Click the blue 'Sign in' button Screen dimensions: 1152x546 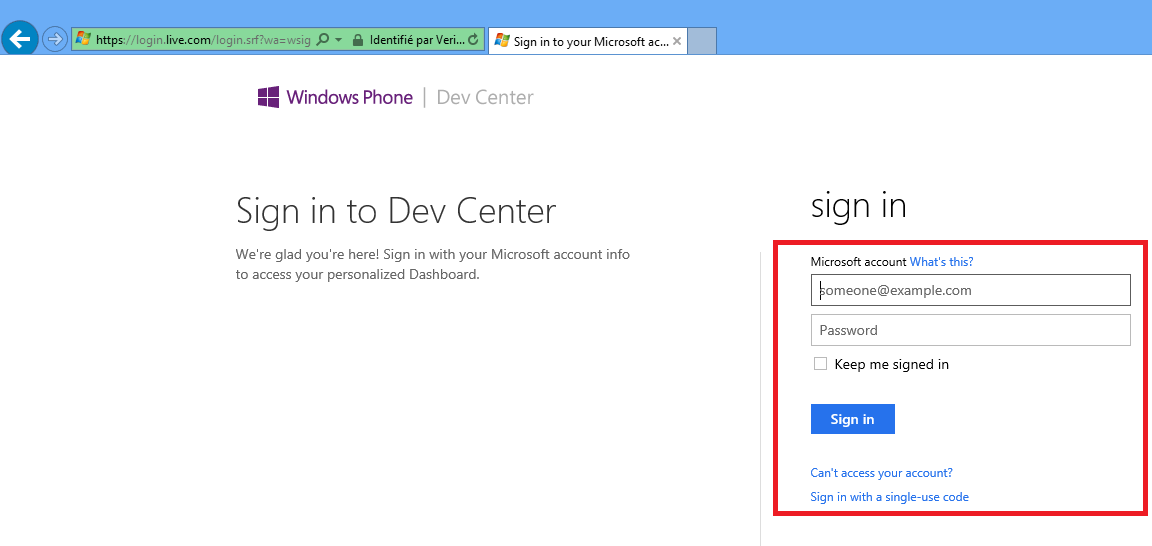click(853, 419)
